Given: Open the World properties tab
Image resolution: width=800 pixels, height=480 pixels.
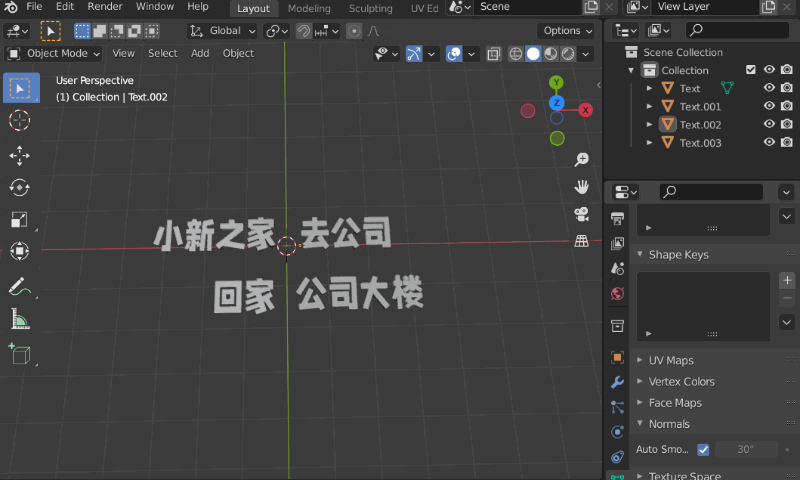Looking at the screenshot, I should tap(617, 293).
